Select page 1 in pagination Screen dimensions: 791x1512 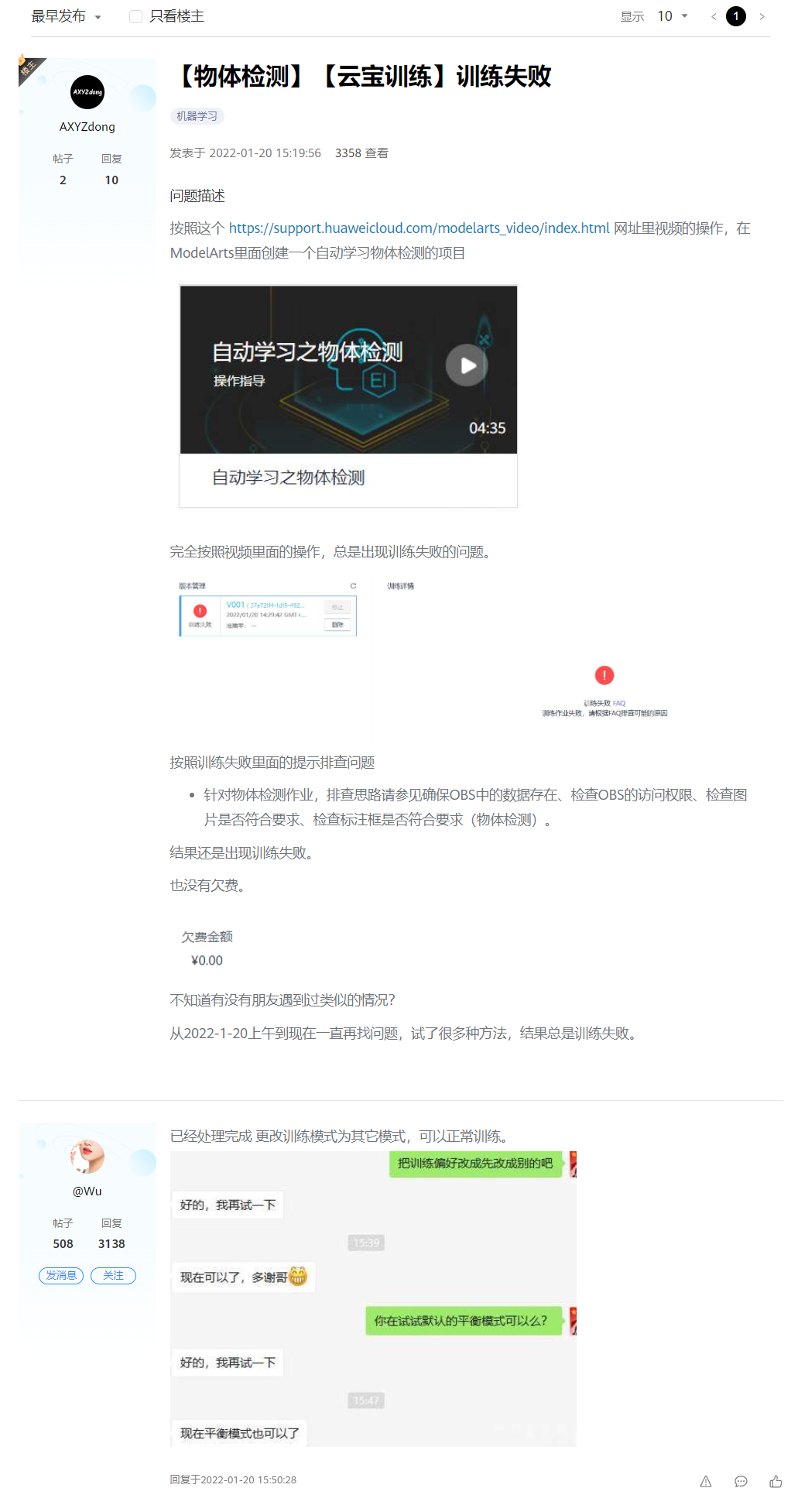click(x=736, y=16)
